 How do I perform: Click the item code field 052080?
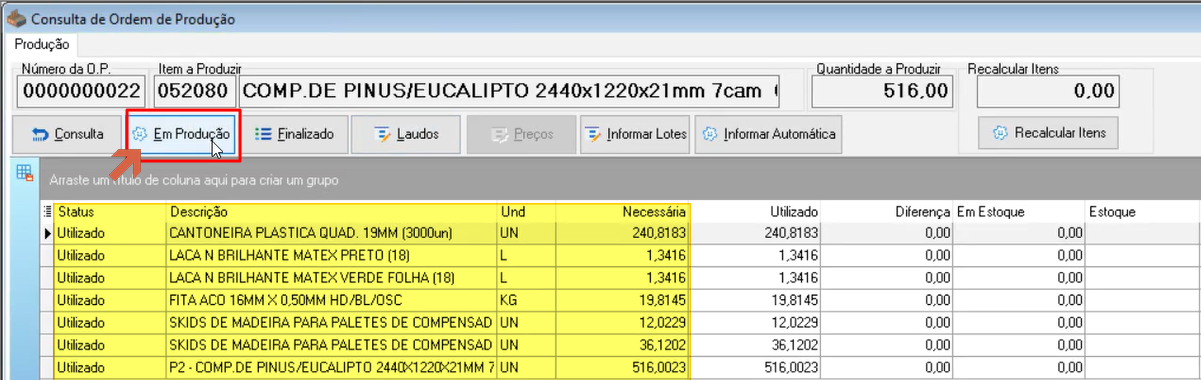196,92
